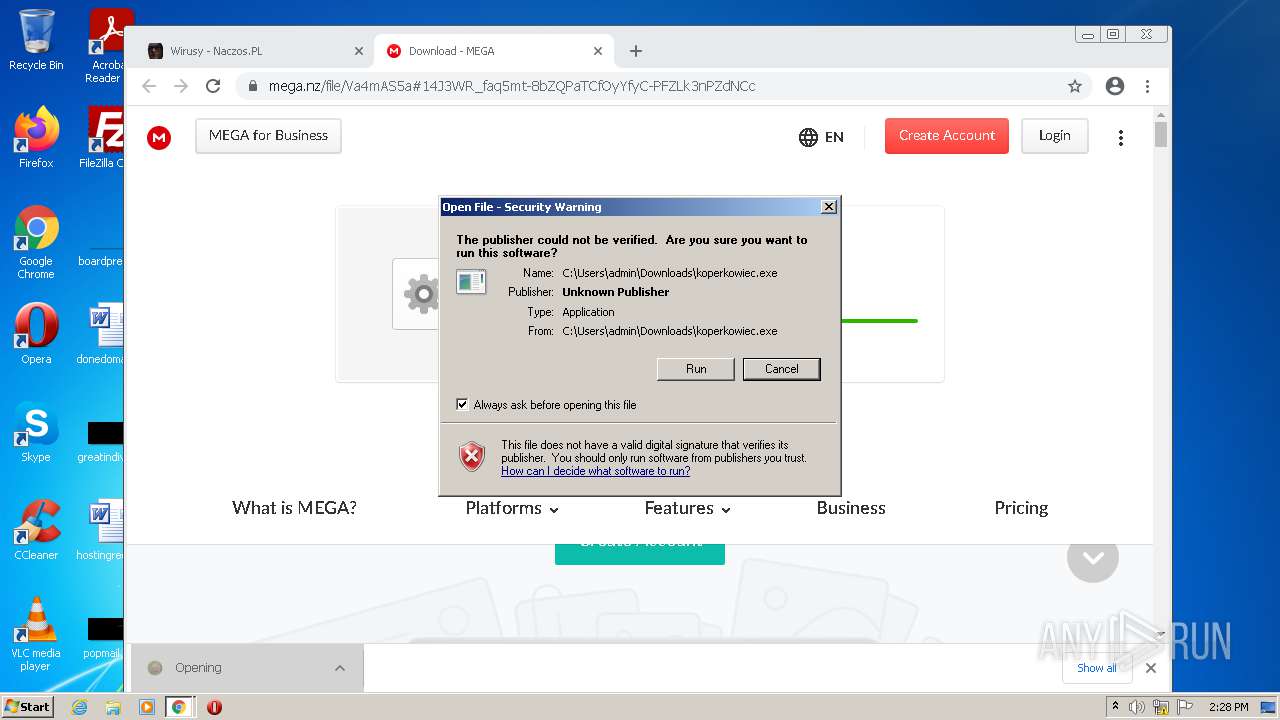This screenshot has height=720, width=1280.
Task: Click the red shield warning icon
Action: pyautogui.click(x=472, y=456)
